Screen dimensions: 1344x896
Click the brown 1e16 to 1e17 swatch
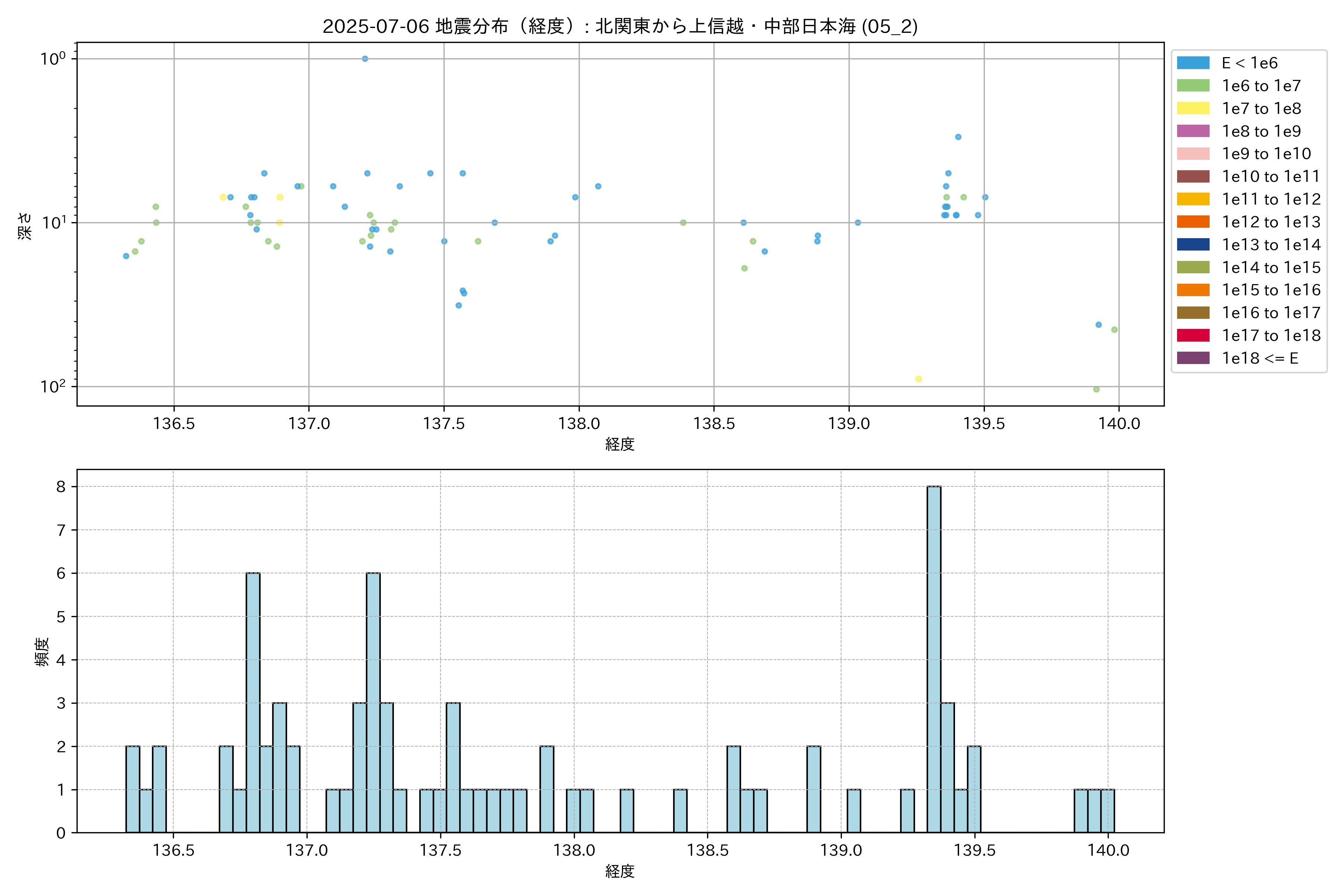point(1192,312)
